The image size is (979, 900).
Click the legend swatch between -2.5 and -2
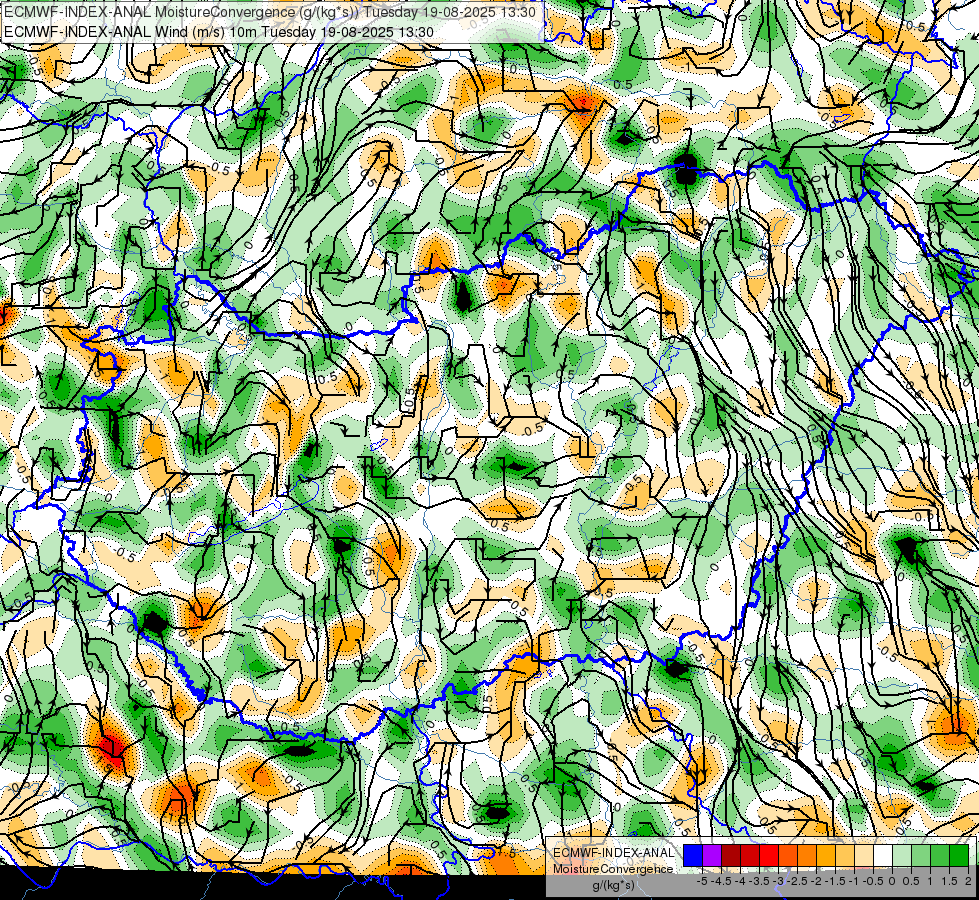tap(807, 856)
